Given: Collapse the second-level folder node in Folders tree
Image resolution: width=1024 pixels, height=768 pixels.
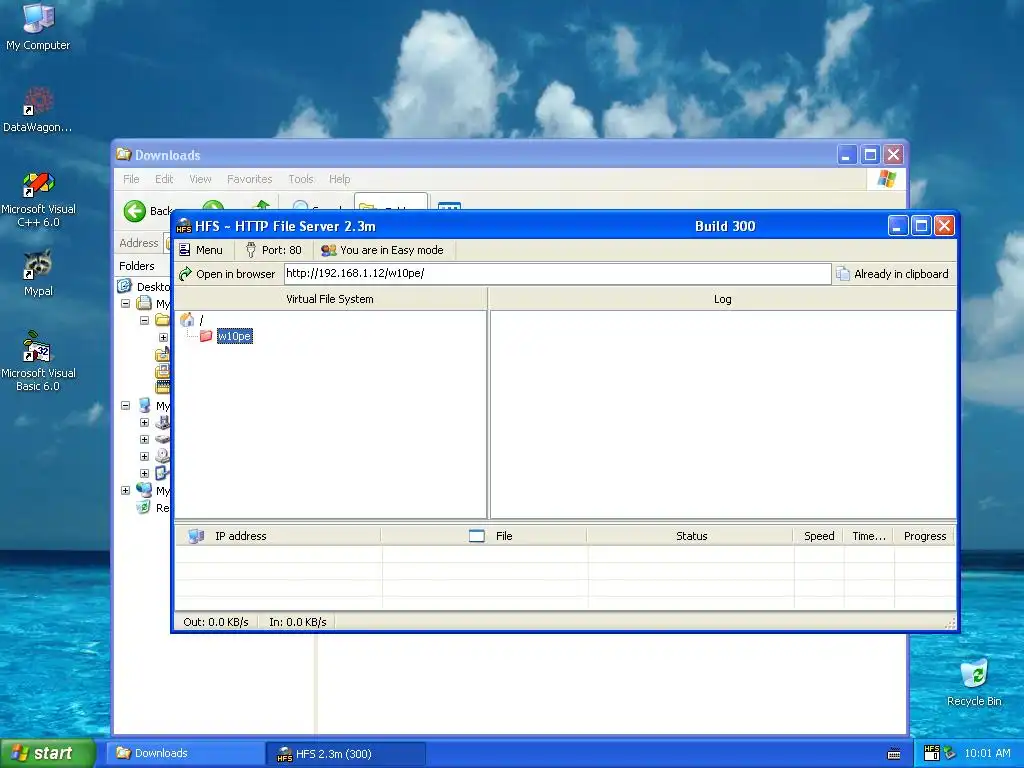Looking at the screenshot, I should [x=144, y=321].
